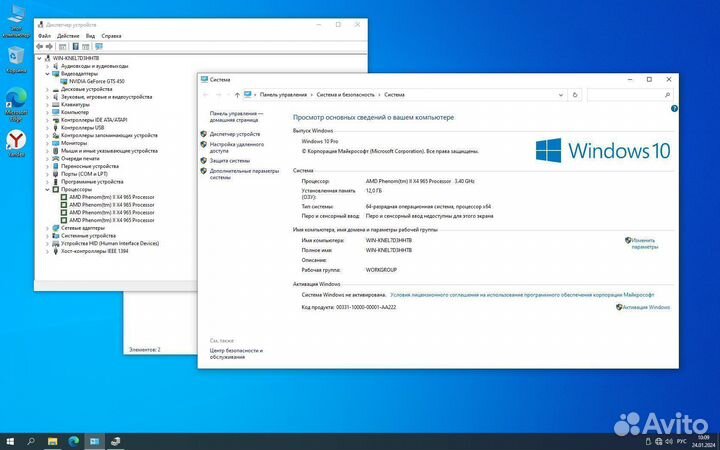Collapse the Процессоры node
Image resolution: width=720 pixels, height=450 pixels.
pos(47,189)
